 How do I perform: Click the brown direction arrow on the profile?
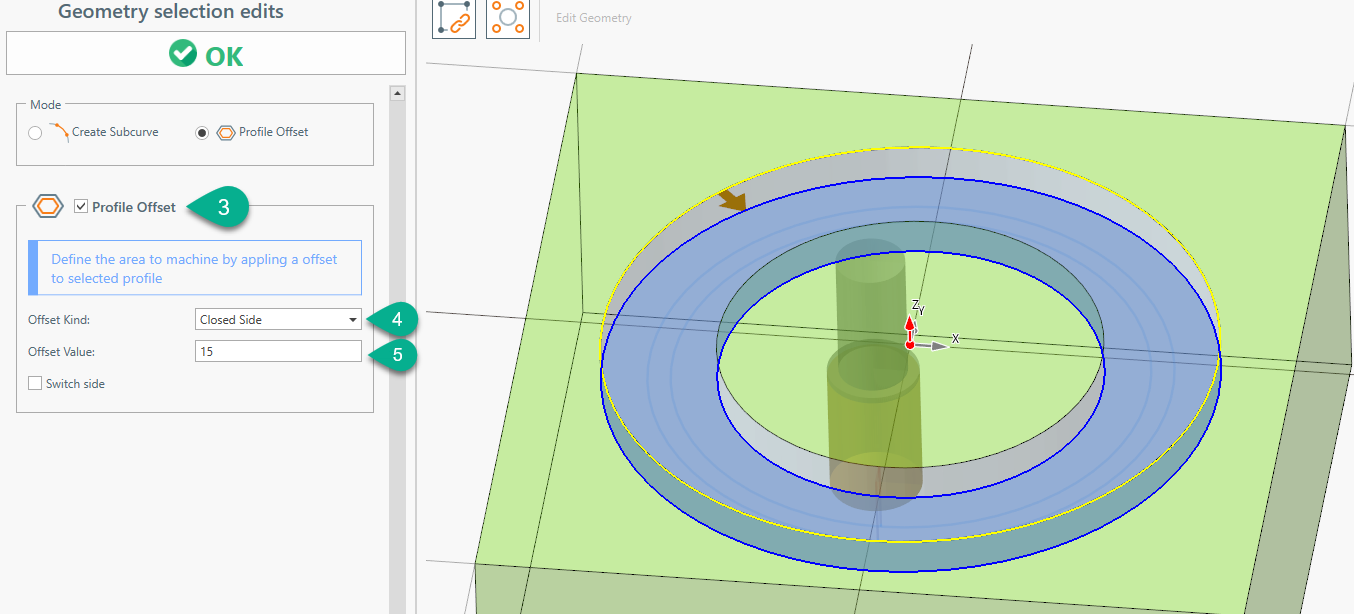coord(733,201)
